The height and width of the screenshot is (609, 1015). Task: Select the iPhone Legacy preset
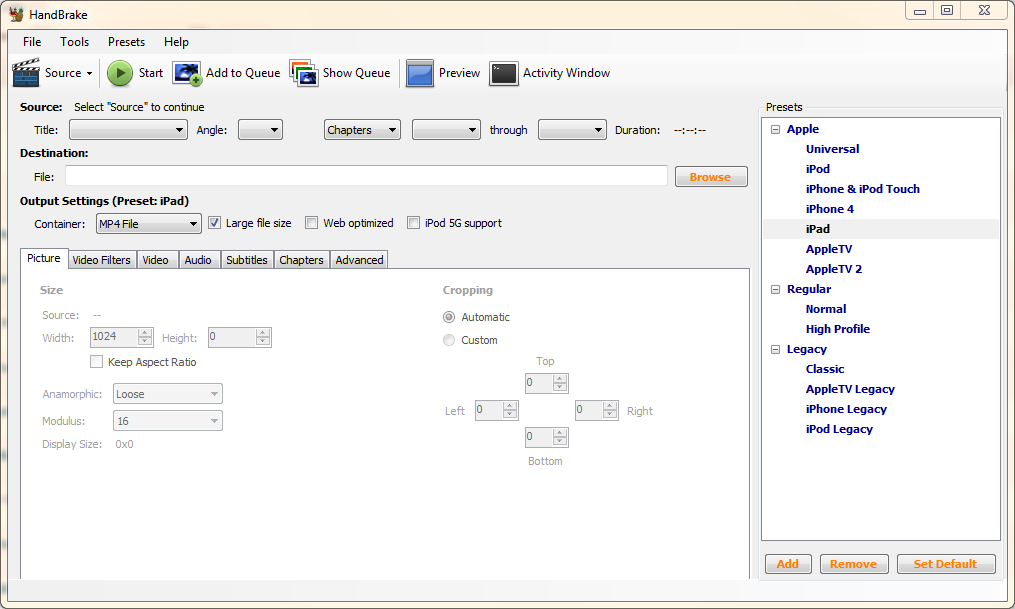(x=846, y=410)
